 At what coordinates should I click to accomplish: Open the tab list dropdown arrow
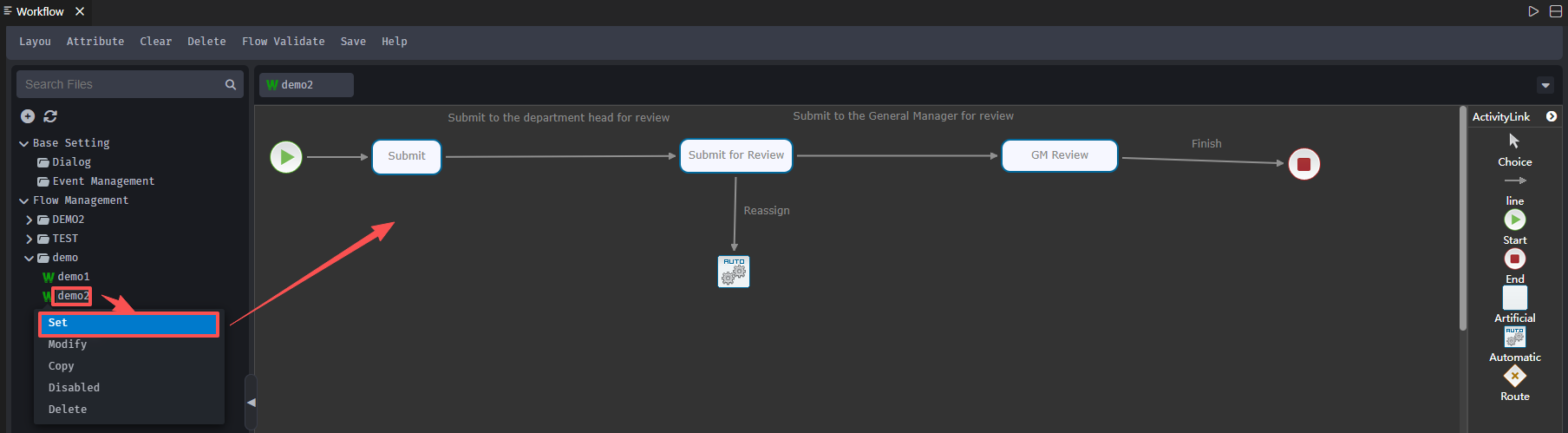tap(1545, 85)
